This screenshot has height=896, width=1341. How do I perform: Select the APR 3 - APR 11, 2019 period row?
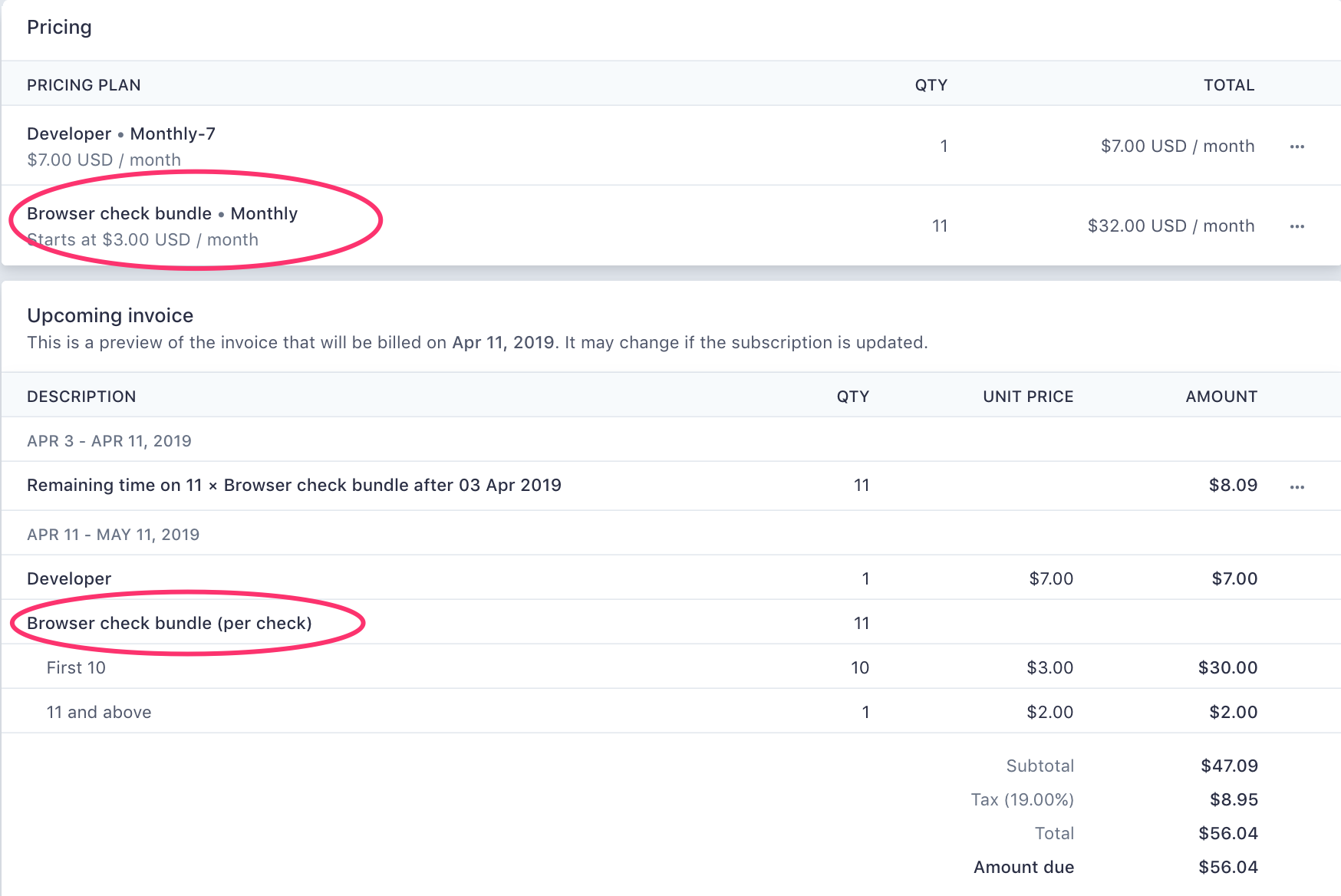(109, 441)
